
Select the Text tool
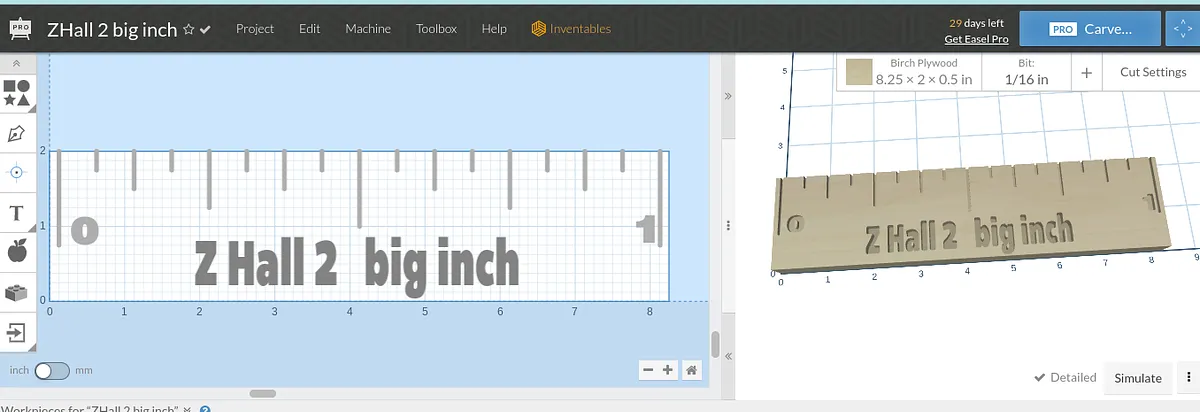[x=17, y=213]
